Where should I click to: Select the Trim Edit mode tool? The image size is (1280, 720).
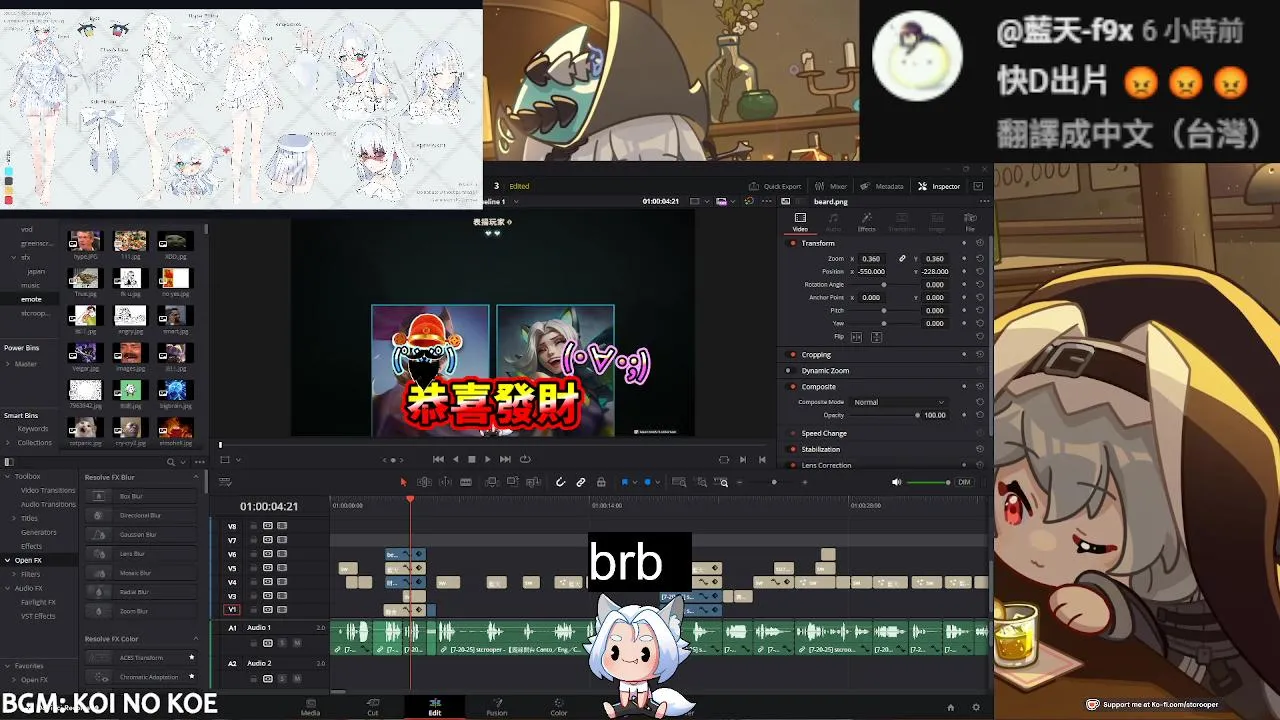pyautogui.click(x=424, y=482)
